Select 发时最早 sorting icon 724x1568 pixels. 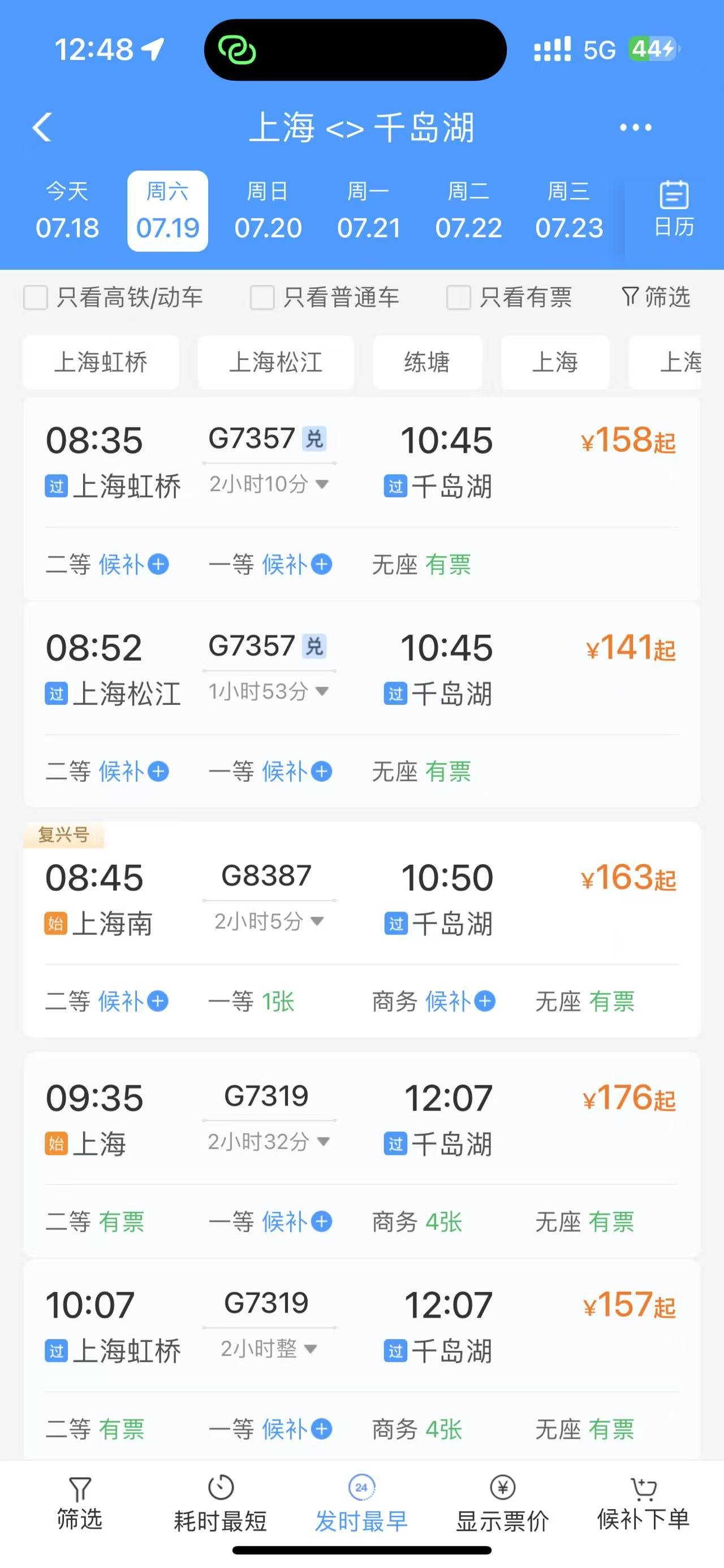click(361, 1487)
